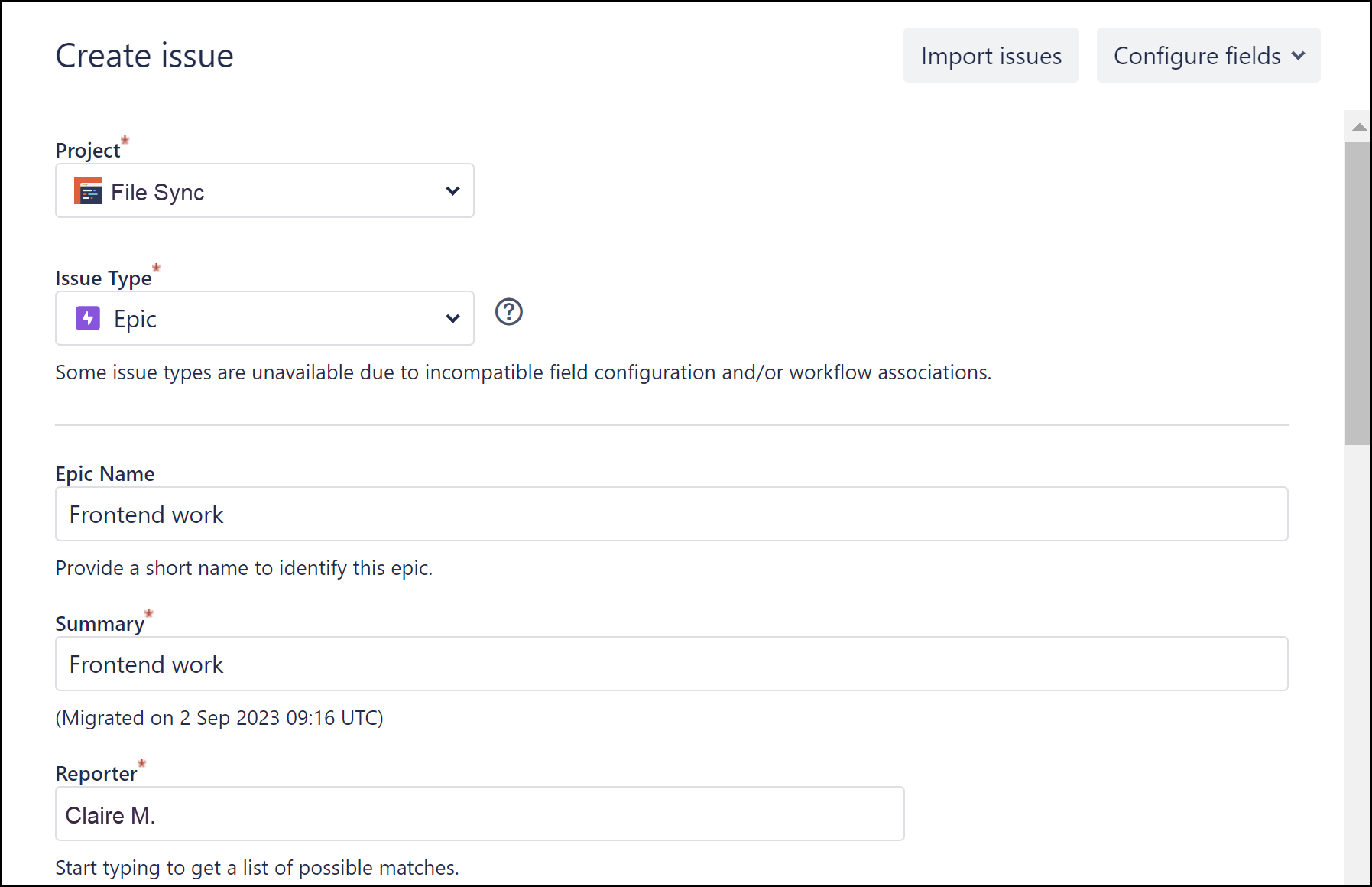The height and width of the screenshot is (887, 1372).
Task: Click the File Sync project icon
Action: (x=88, y=191)
